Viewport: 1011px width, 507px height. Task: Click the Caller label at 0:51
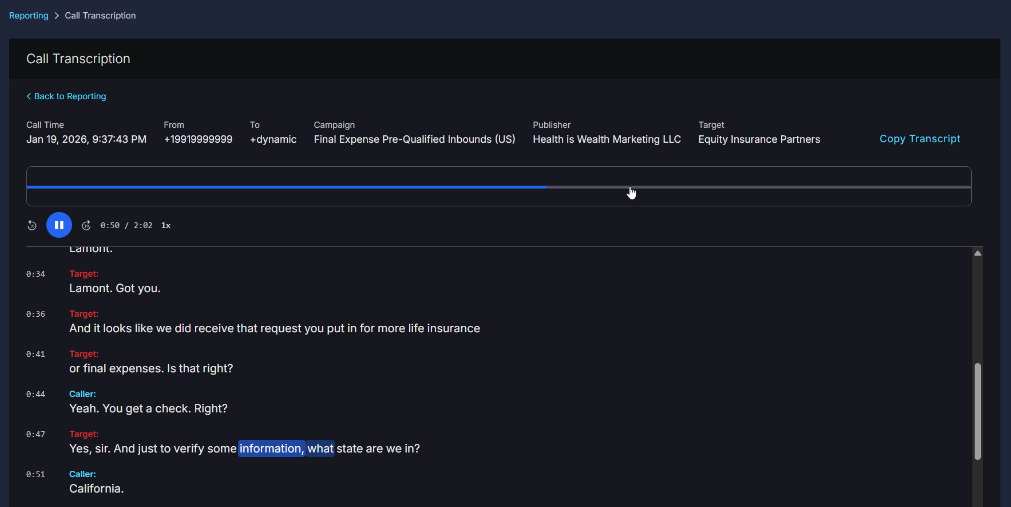pos(83,474)
